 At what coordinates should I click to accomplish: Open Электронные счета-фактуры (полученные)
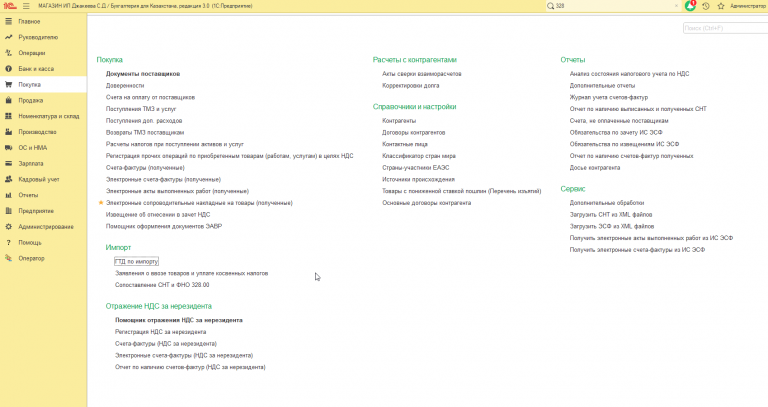[x=164, y=179]
